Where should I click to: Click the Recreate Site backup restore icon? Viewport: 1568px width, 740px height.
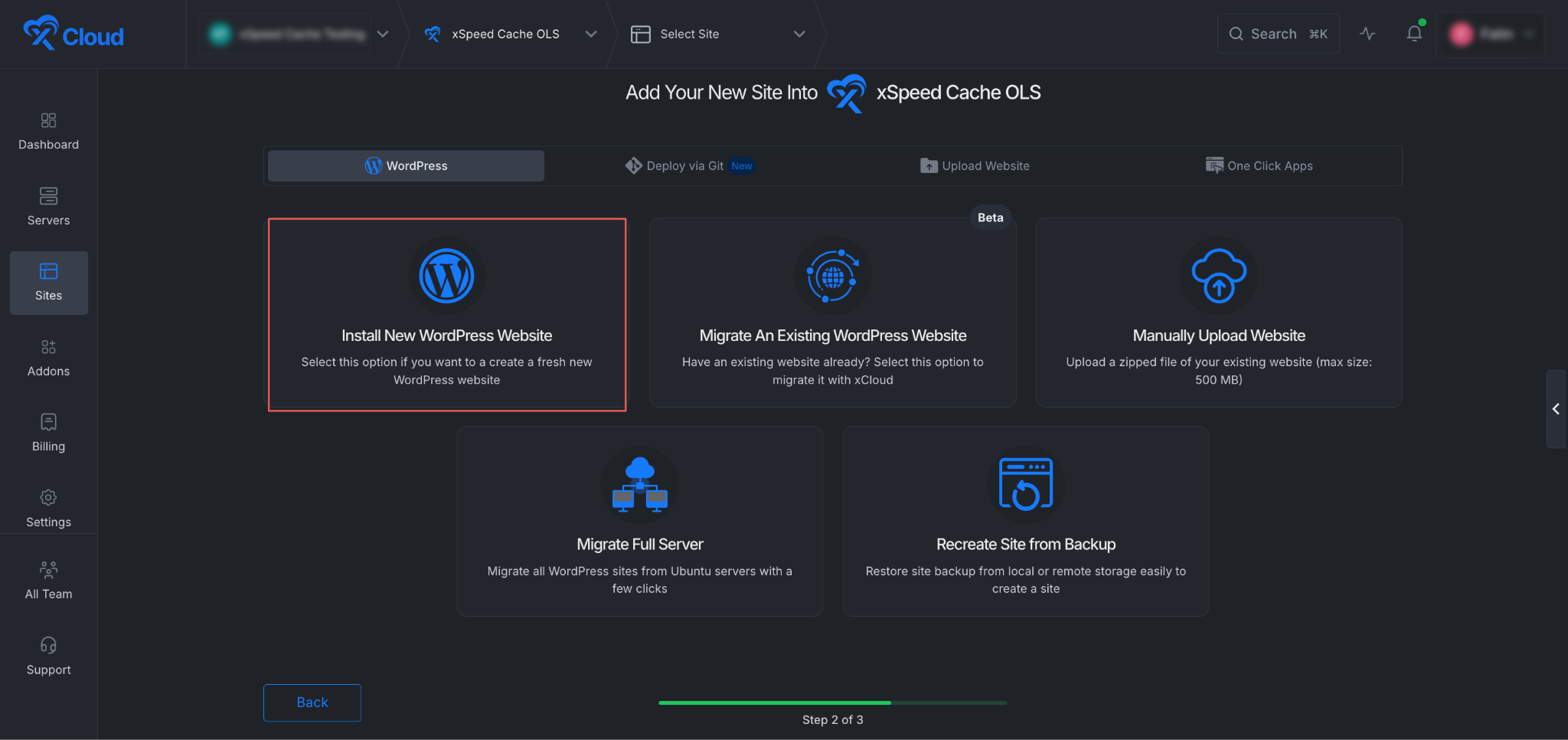point(1026,484)
